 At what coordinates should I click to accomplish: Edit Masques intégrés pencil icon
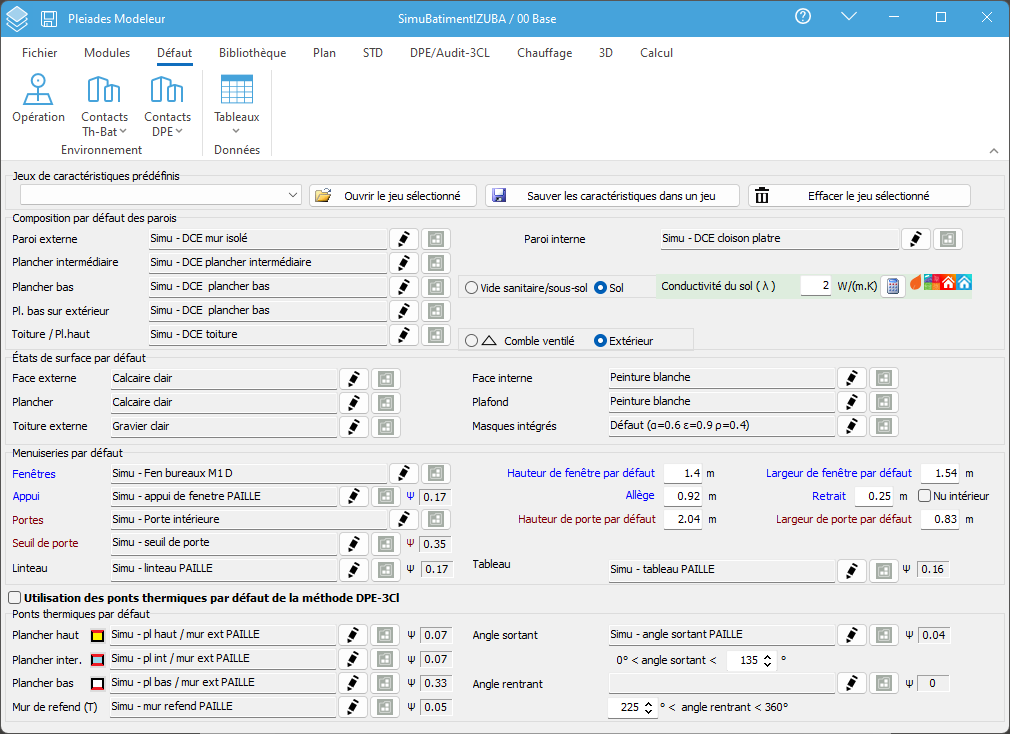click(x=852, y=426)
